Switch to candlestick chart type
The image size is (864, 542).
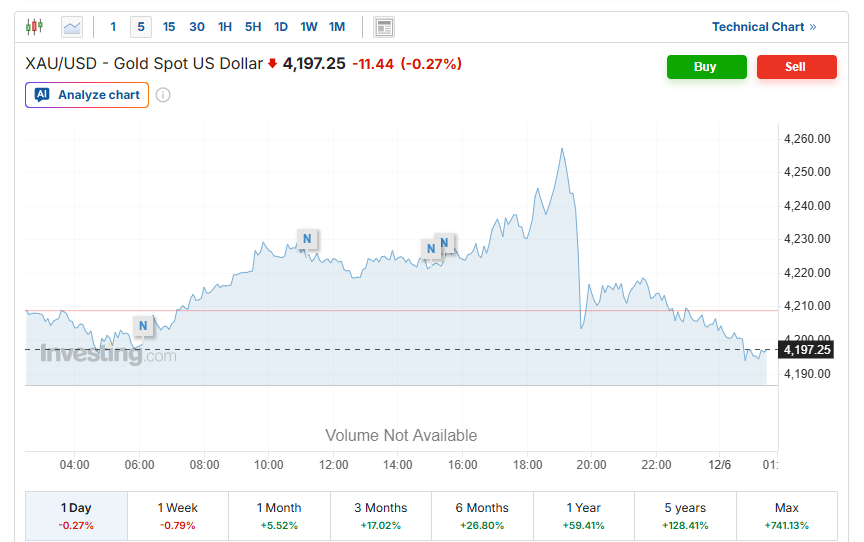(x=35, y=27)
